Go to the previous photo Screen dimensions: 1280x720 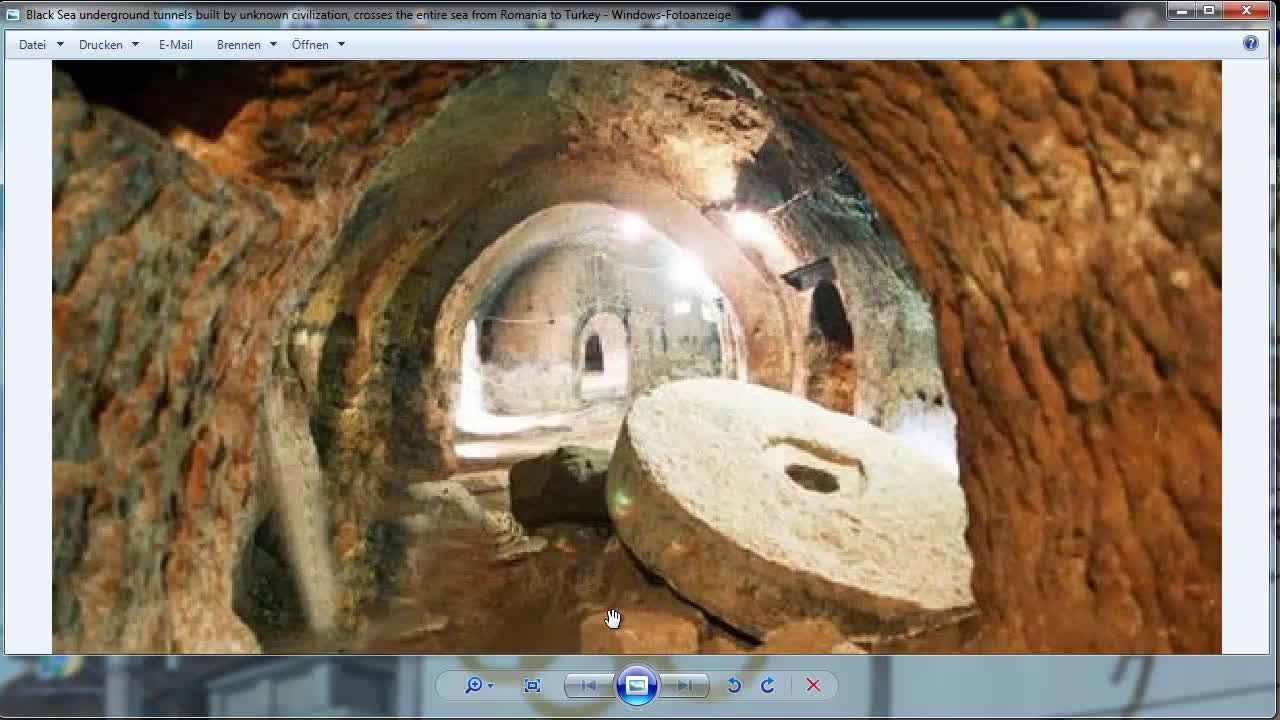tap(588, 685)
